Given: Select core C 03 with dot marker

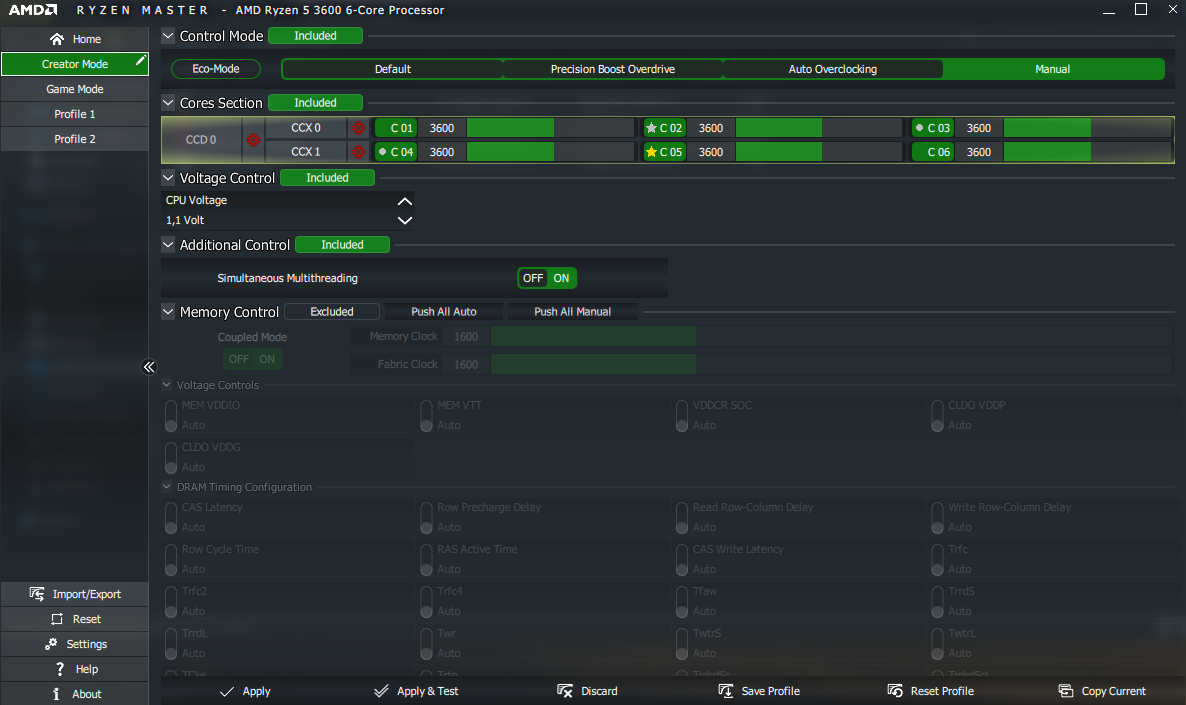Looking at the screenshot, I should tap(933, 128).
